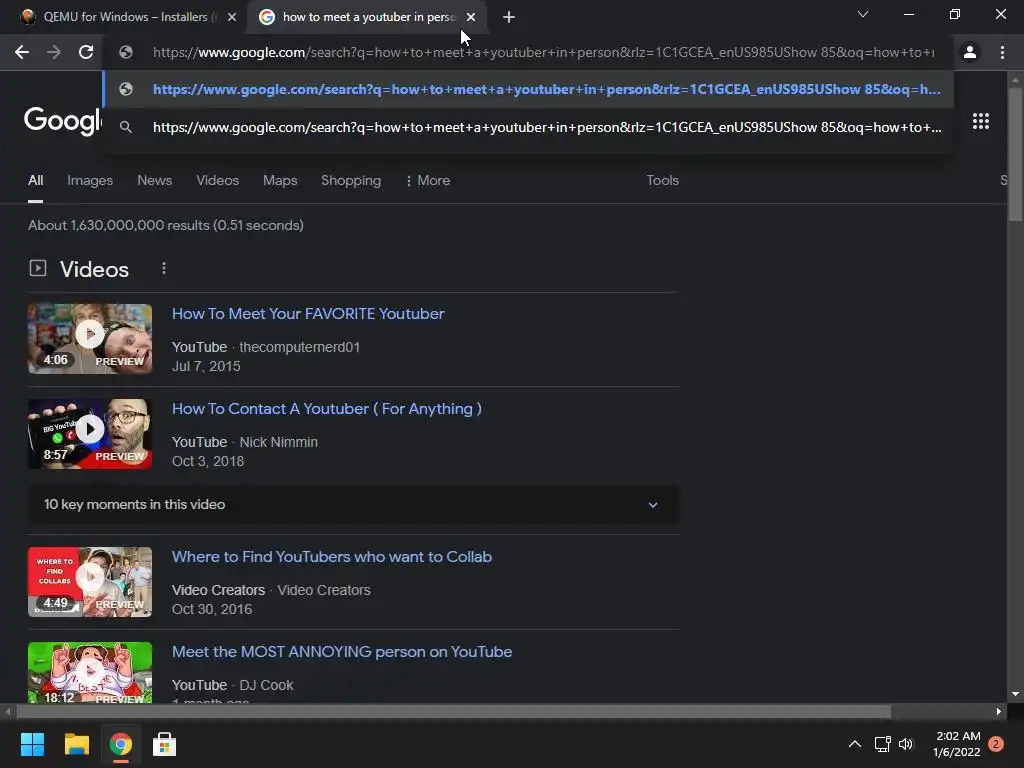Open 'How To Meet Your FAVORITE Youtuber' link
1024x768 pixels.
tap(308, 313)
